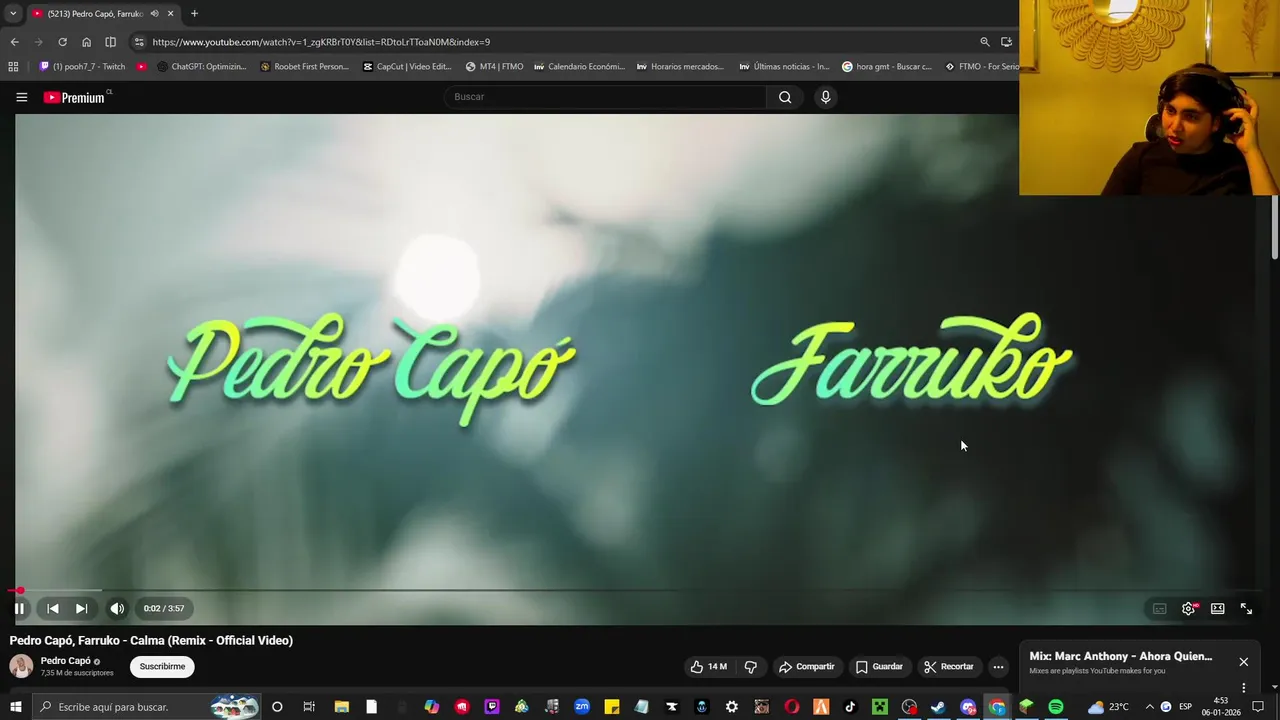
Task: Open the Windows Start menu
Action: click(15, 707)
